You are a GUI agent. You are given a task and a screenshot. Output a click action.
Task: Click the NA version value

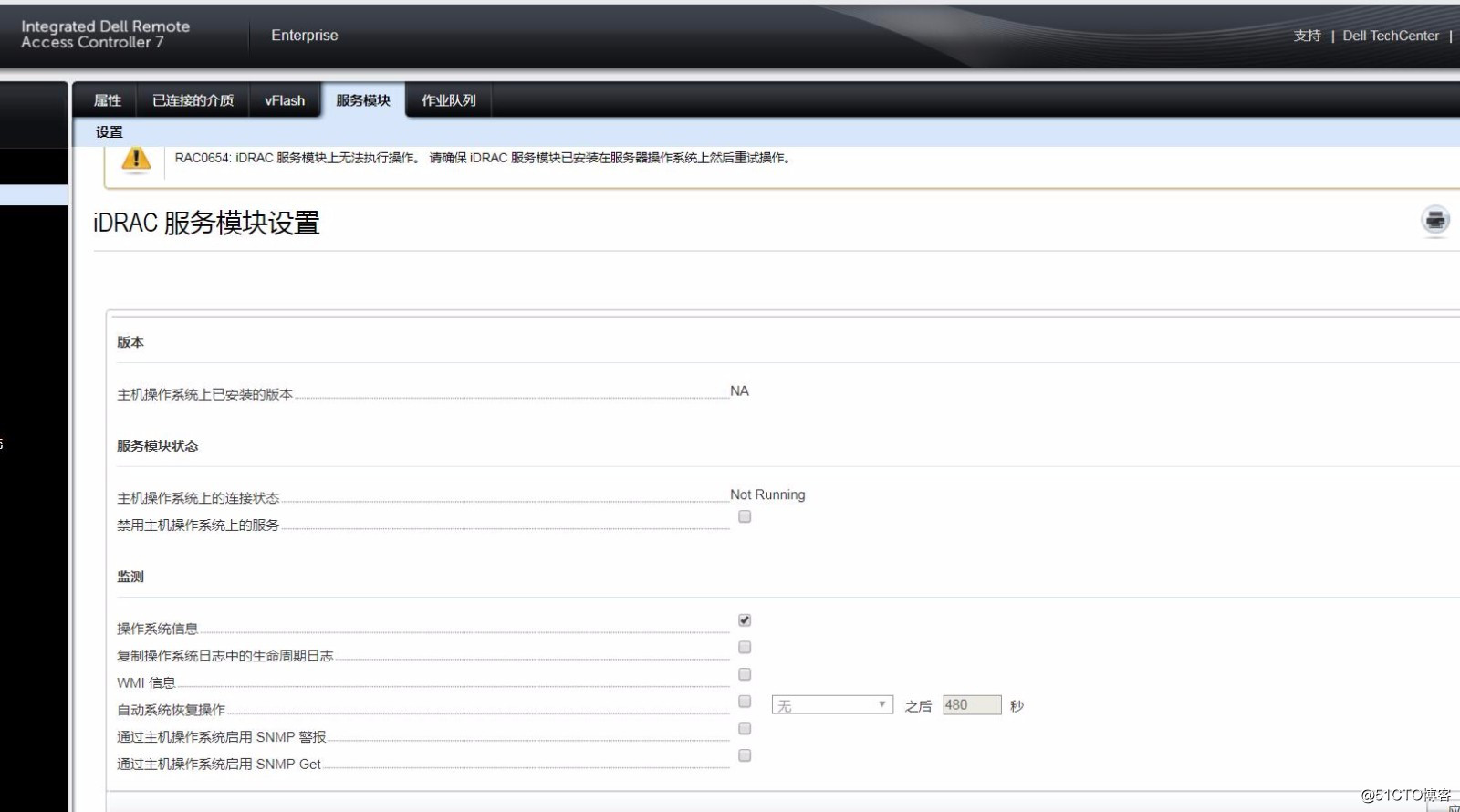click(x=739, y=390)
